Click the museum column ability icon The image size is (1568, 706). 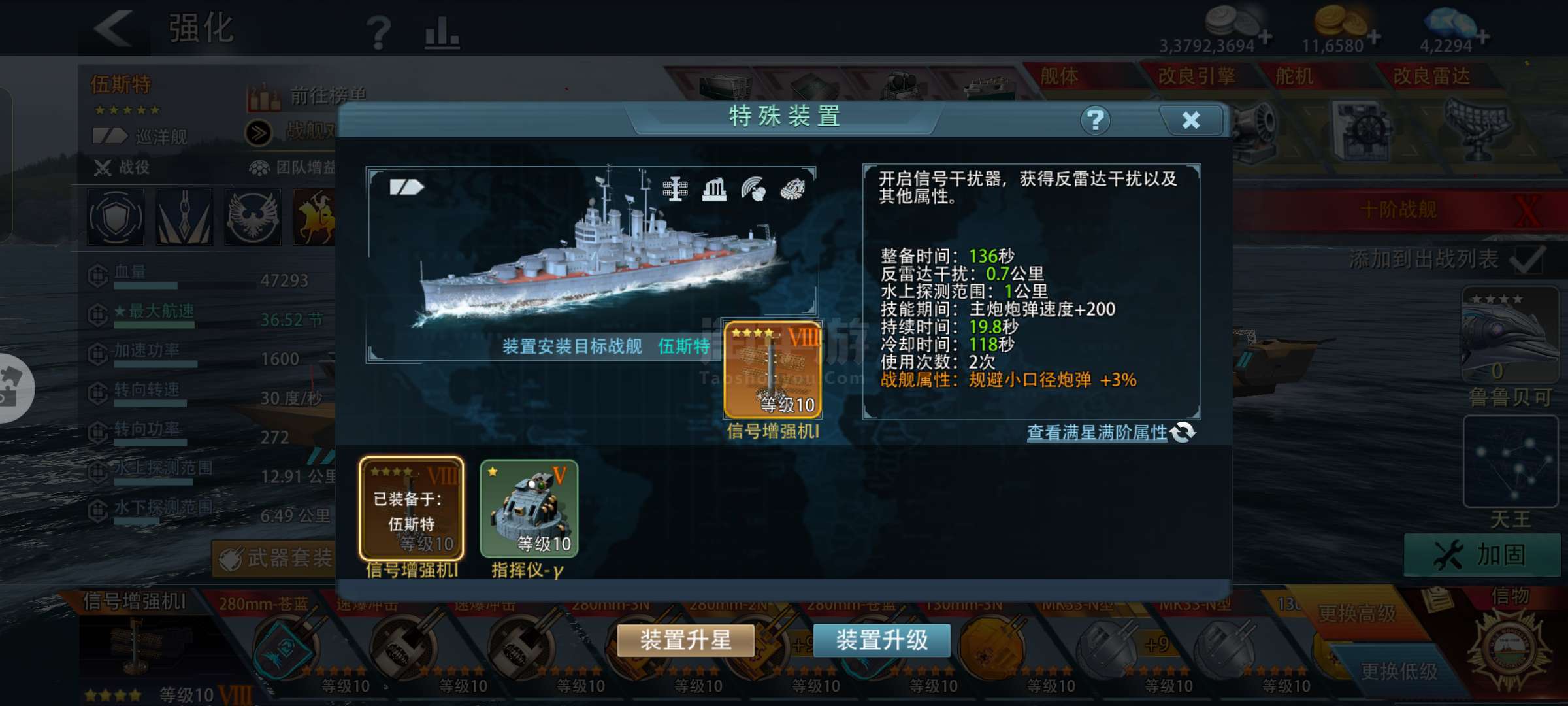tap(714, 190)
